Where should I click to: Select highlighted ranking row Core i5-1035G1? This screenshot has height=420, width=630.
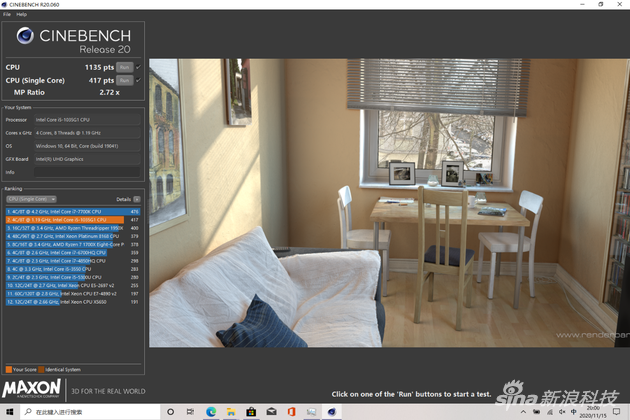coord(73,220)
